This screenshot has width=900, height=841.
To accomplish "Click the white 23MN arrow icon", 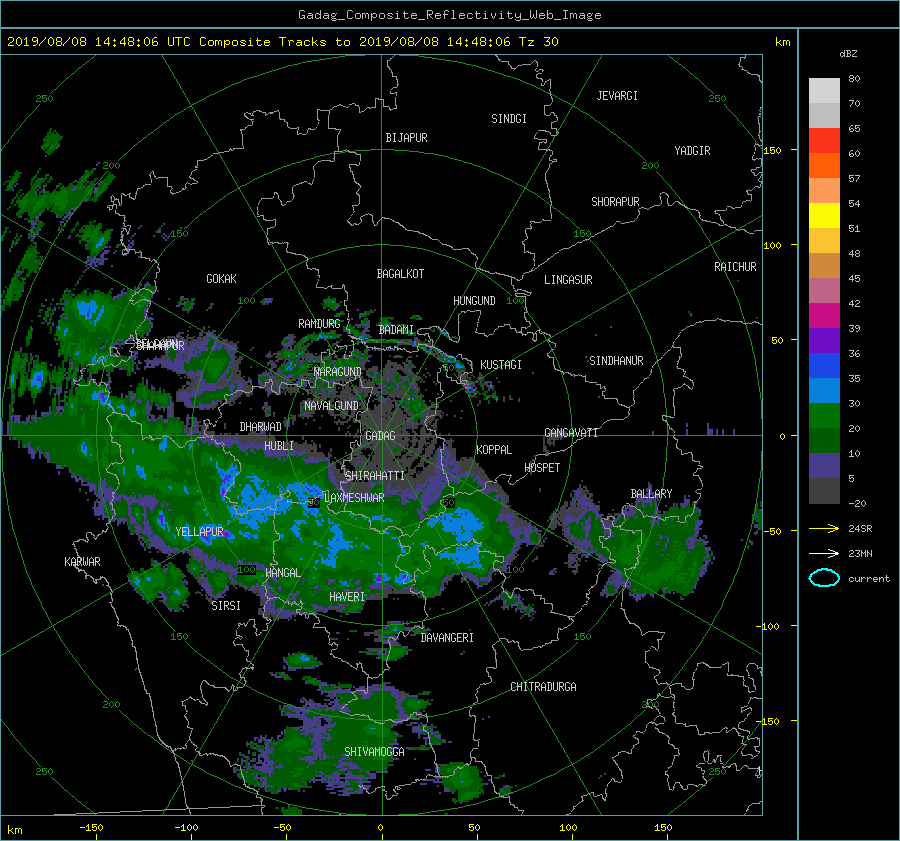I will [x=824, y=553].
